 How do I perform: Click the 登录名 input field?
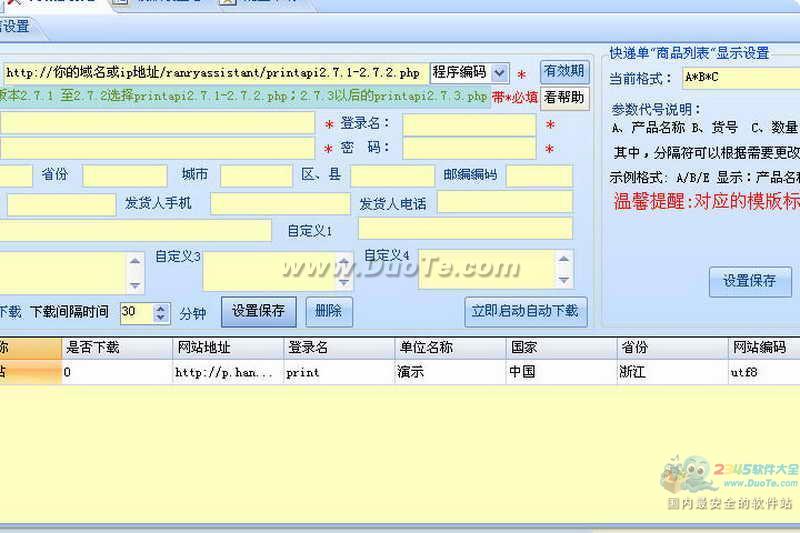click(x=469, y=125)
